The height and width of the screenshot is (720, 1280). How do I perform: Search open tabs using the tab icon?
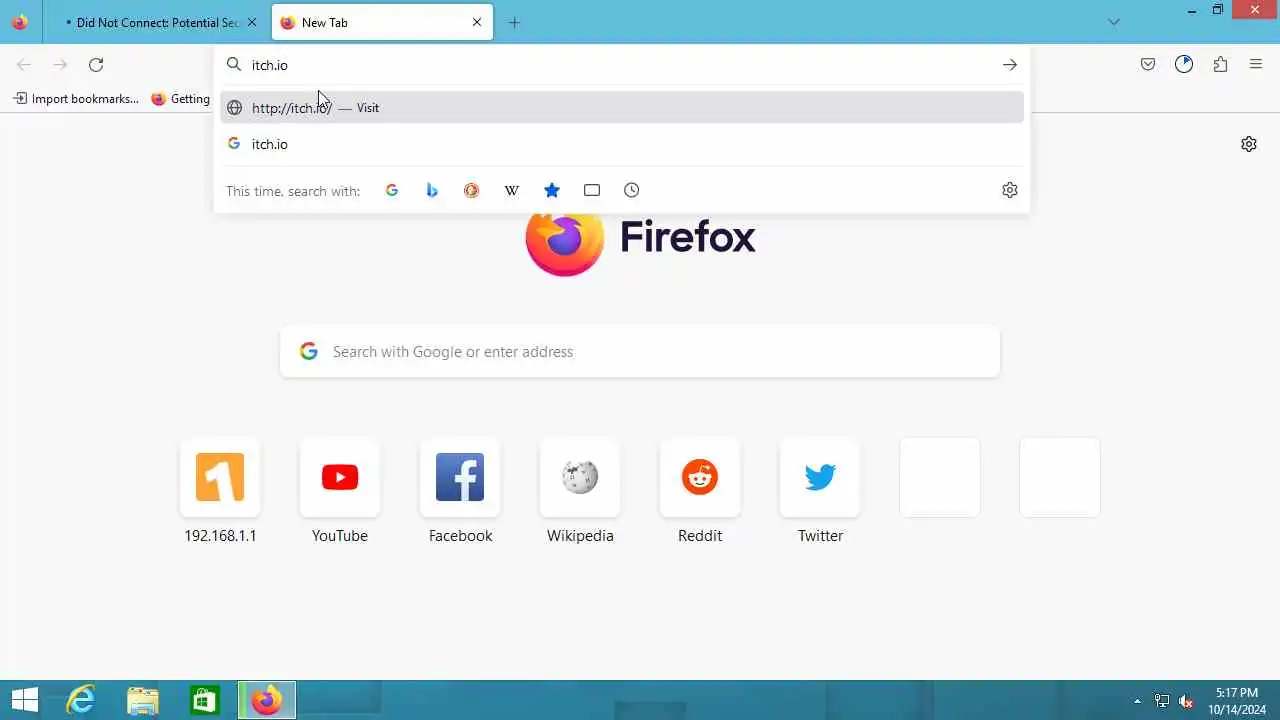592,190
